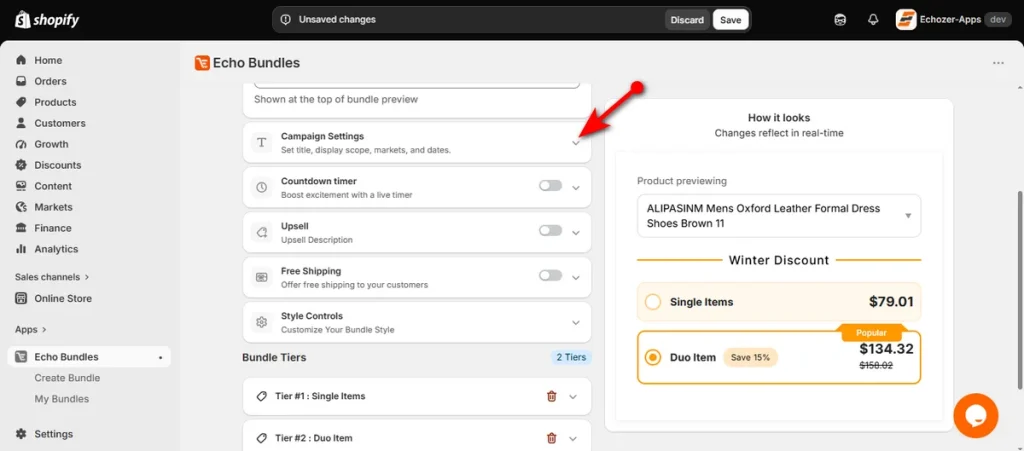The width and height of the screenshot is (1024, 451).
Task: Expand Sales channels in sidebar
Action: tap(52, 277)
